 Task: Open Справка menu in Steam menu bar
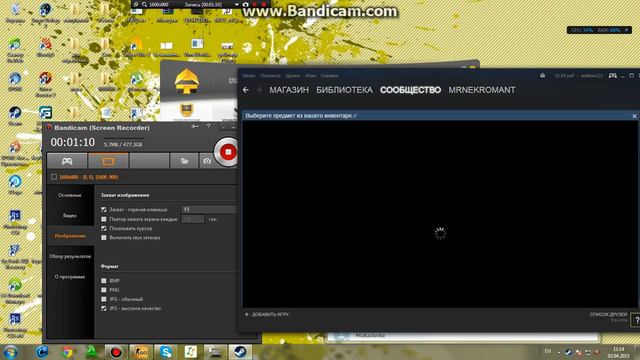329,76
